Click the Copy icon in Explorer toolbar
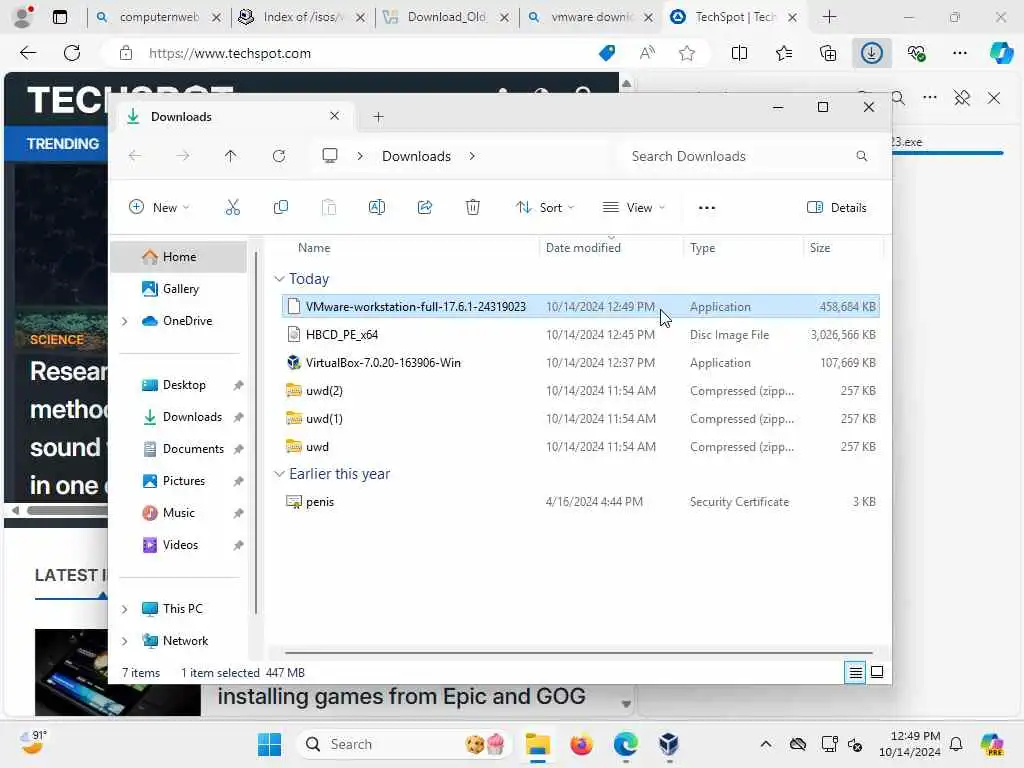The height and width of the screenshot is (768, 1024). pyautogui.click(x=281, y=208)
